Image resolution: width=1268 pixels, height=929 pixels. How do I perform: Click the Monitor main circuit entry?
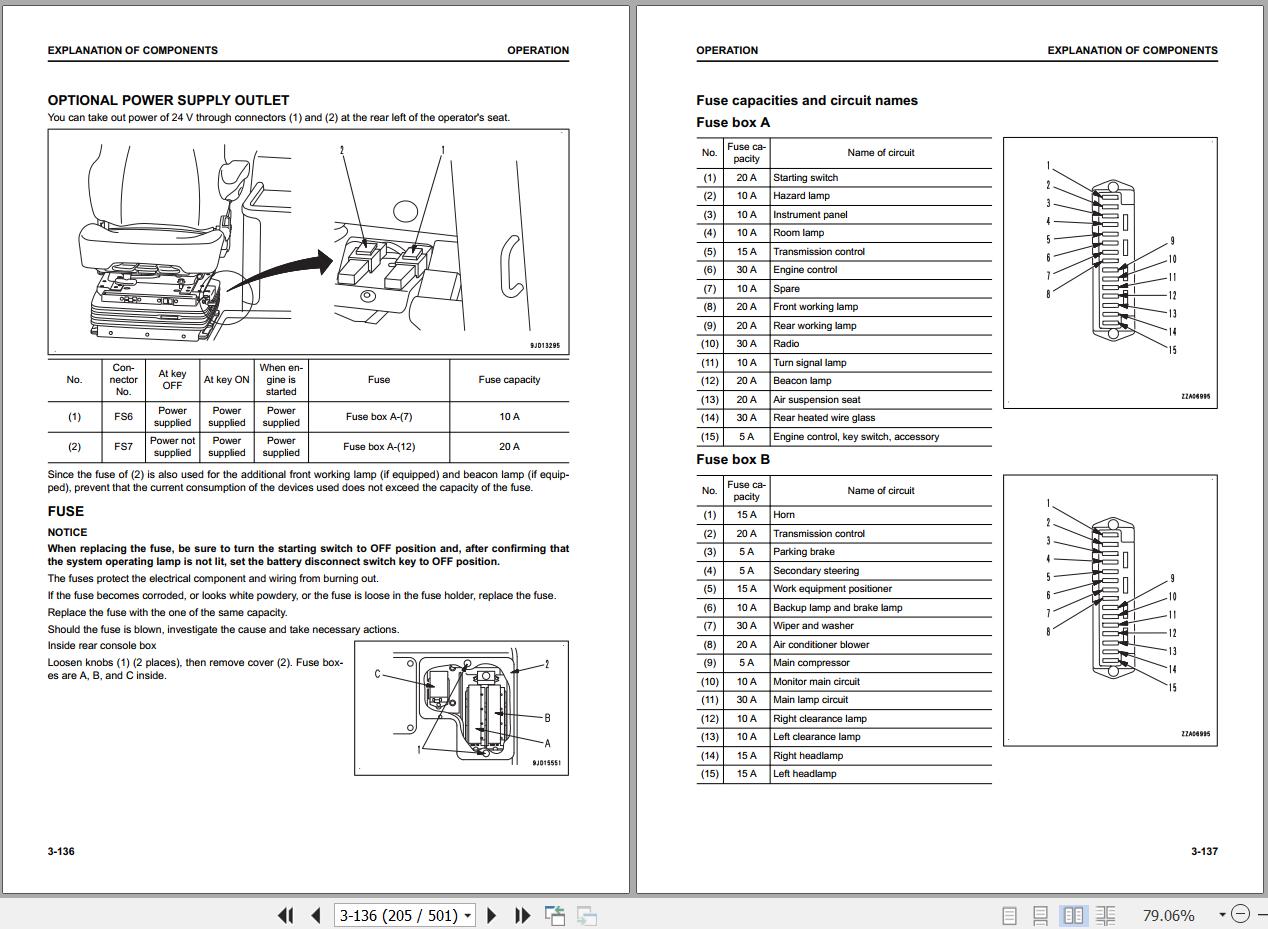816,682
